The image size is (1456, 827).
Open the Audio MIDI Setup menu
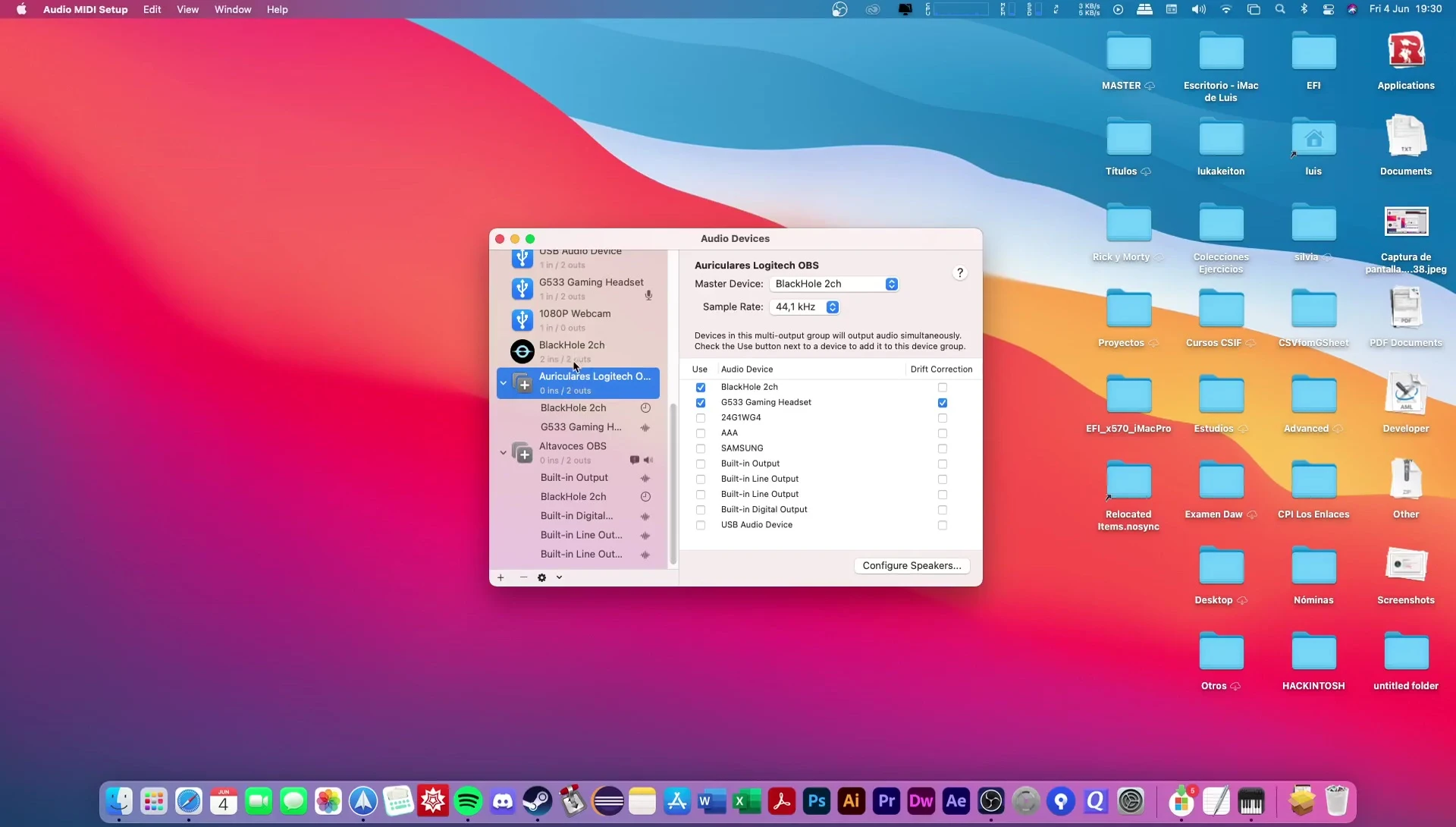tap(85, 9)
